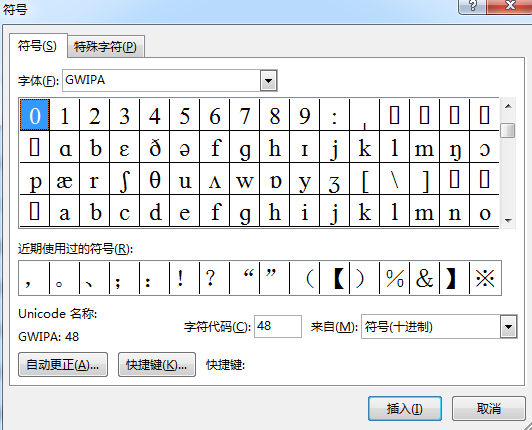Select the ɛ symbol cell
The height and width of the screenshot is (430, 532).
pos(125,147)
